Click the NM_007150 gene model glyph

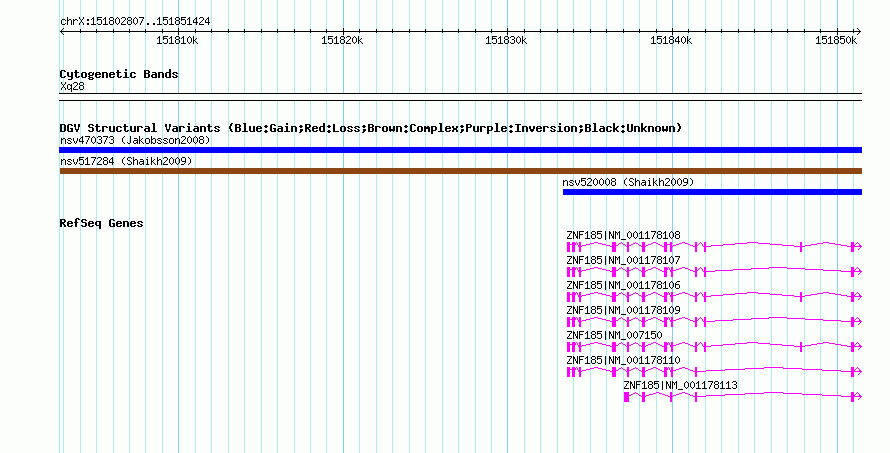click(714, 346)
